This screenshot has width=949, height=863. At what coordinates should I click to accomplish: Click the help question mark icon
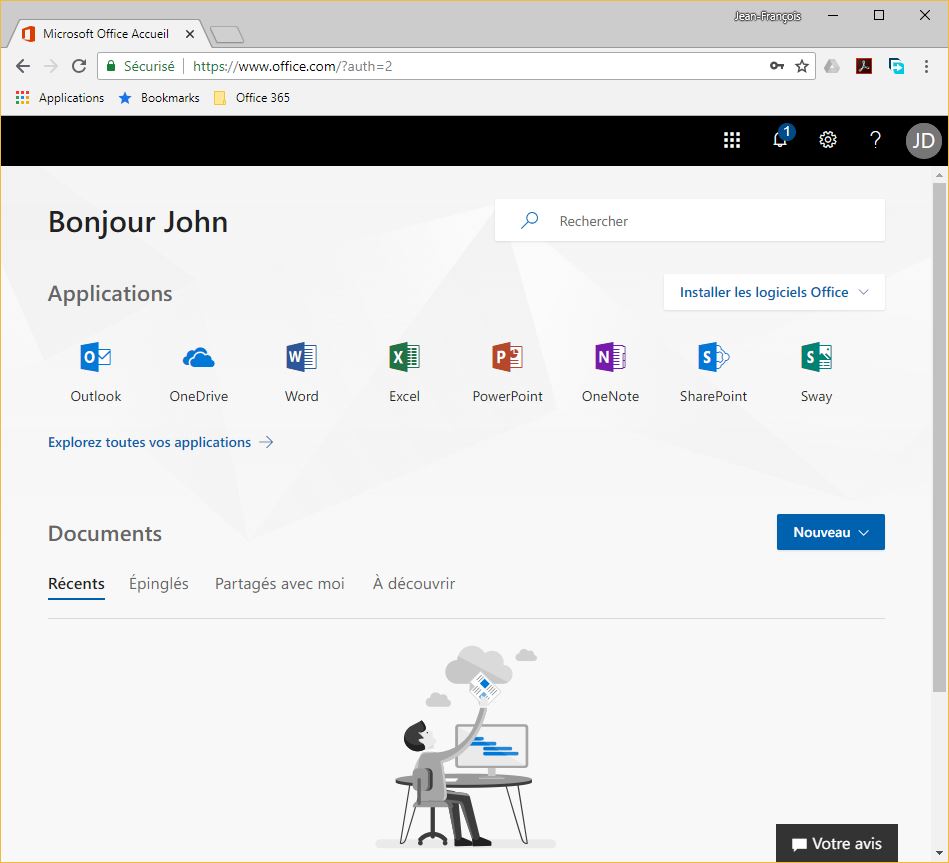coord(875,141)
